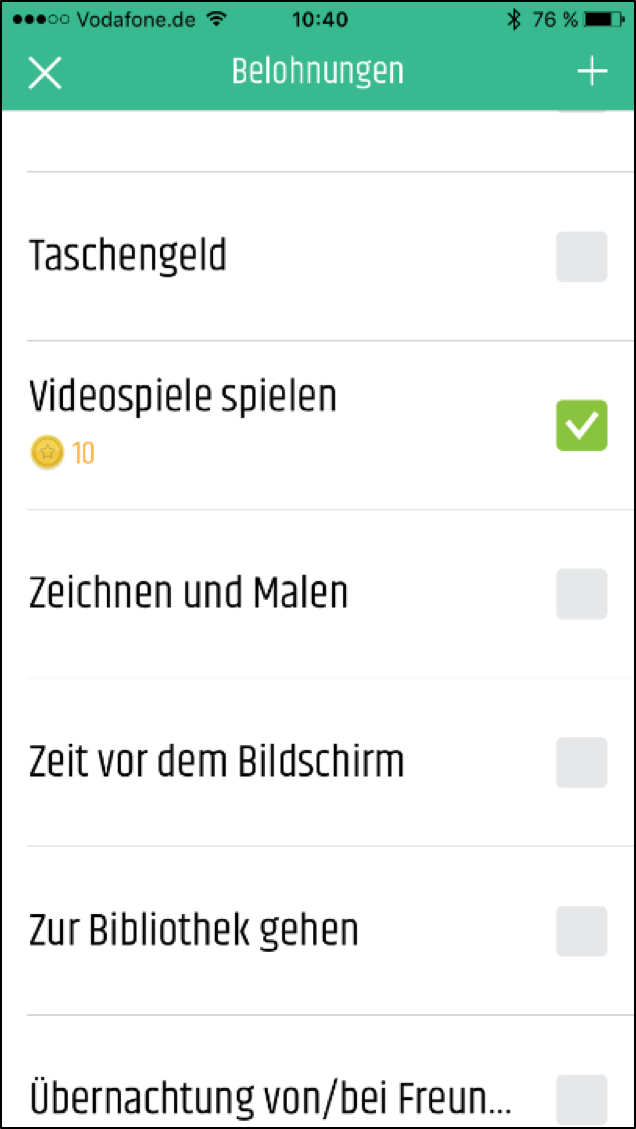Tap the 10 coin value text
Viewport: 636px width, 1129px height.
pyautogui.click(x=83, y=454)
